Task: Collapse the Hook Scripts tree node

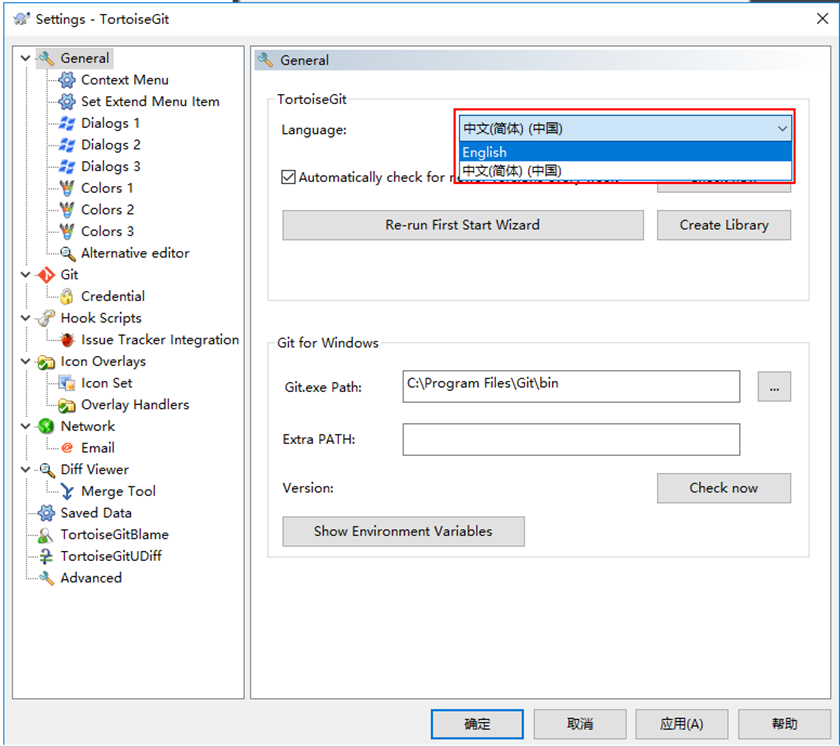Action: click(x=25, y=318)
